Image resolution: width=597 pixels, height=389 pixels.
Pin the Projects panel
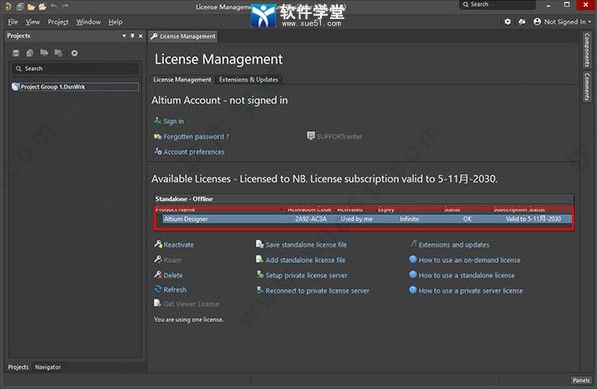tap(132, 36)
